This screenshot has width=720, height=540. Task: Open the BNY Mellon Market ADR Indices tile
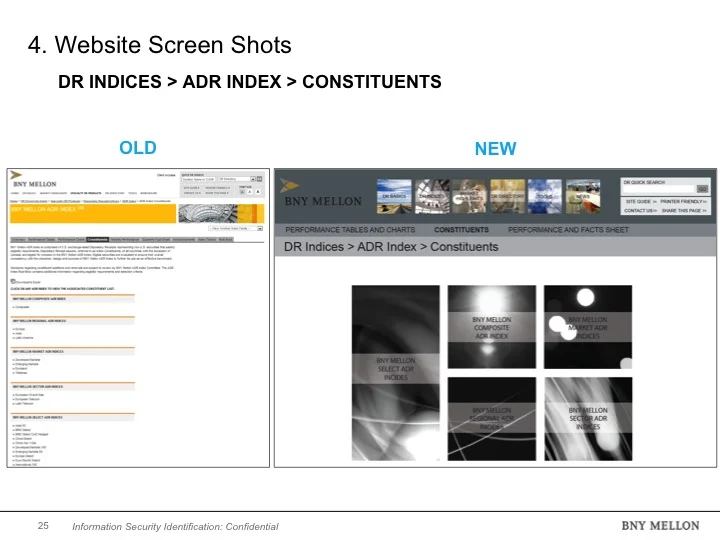[x=588, y=327]
